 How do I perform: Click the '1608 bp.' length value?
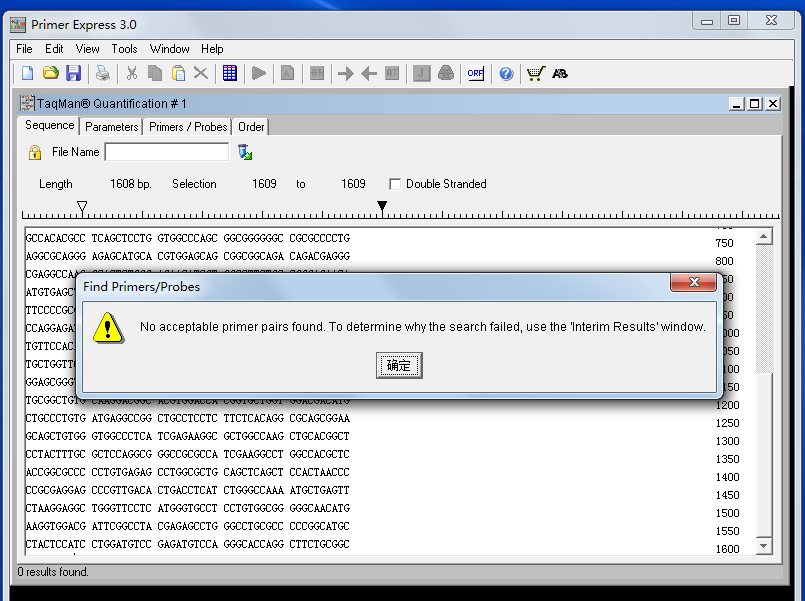click(x=130, y=184)
